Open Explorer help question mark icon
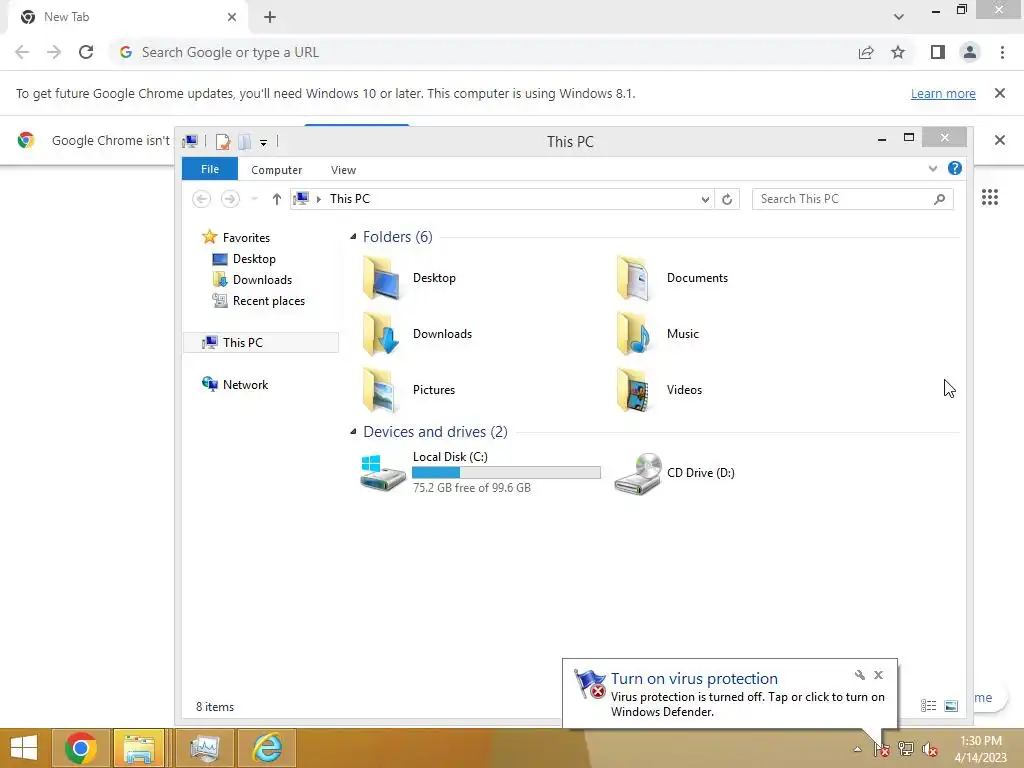1024x768 pixels. [x=954, y=168]
